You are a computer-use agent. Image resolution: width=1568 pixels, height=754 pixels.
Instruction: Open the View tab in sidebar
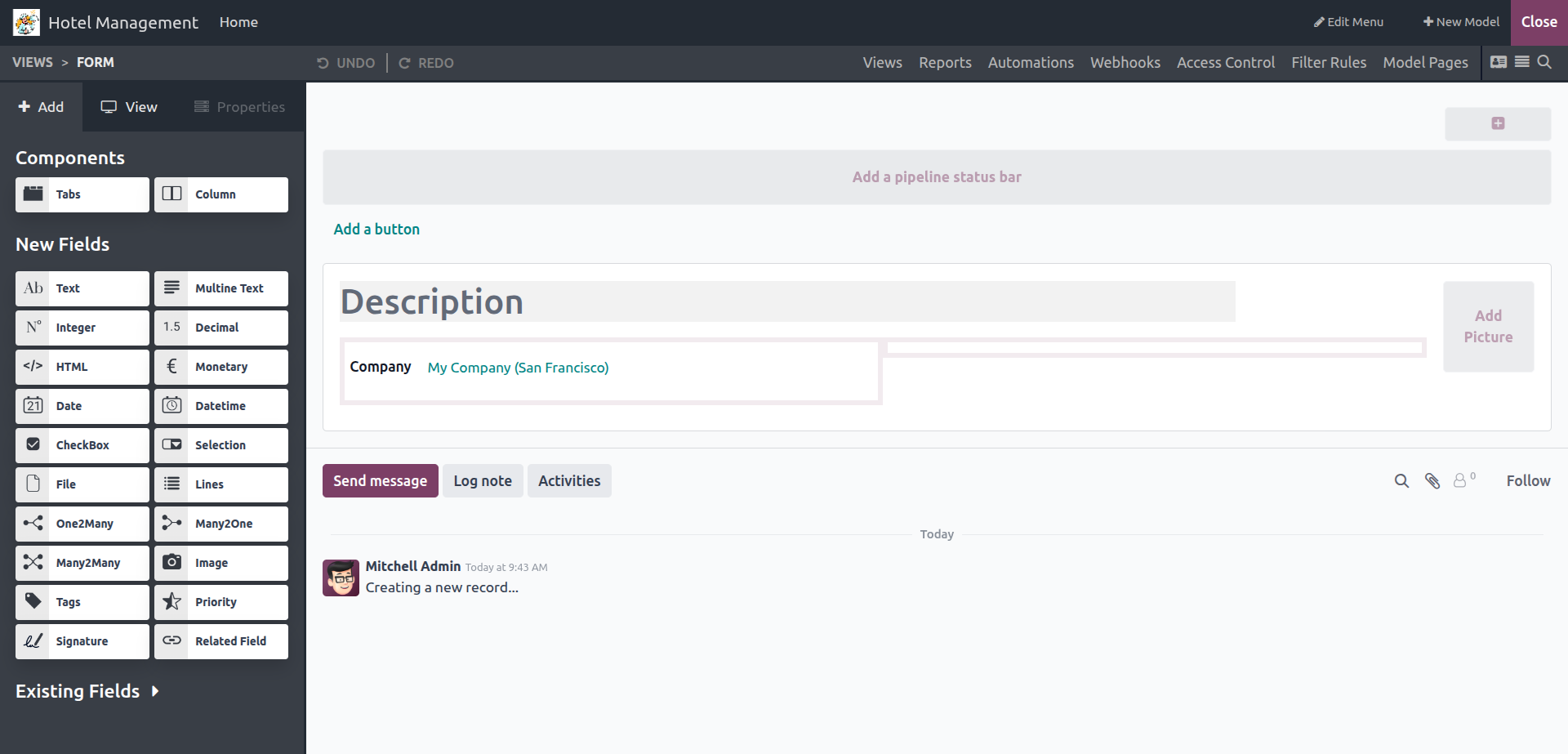click(x=129, y=107)
